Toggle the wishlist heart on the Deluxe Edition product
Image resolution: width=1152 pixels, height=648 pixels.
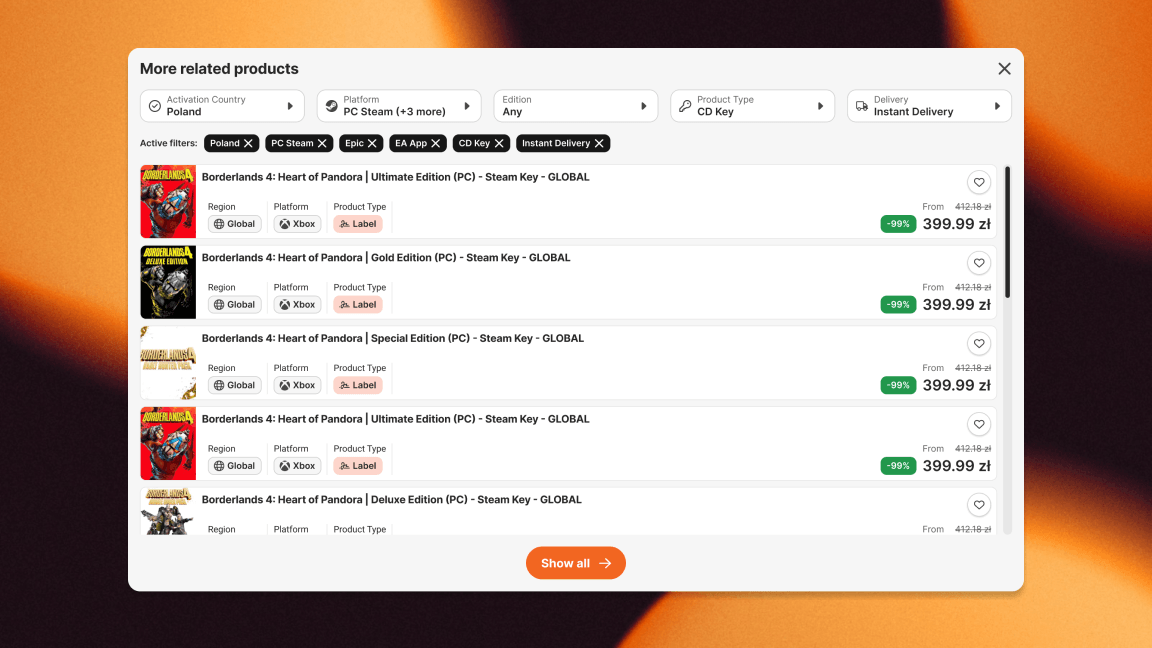pyautogui.click(x=979, y=505)
